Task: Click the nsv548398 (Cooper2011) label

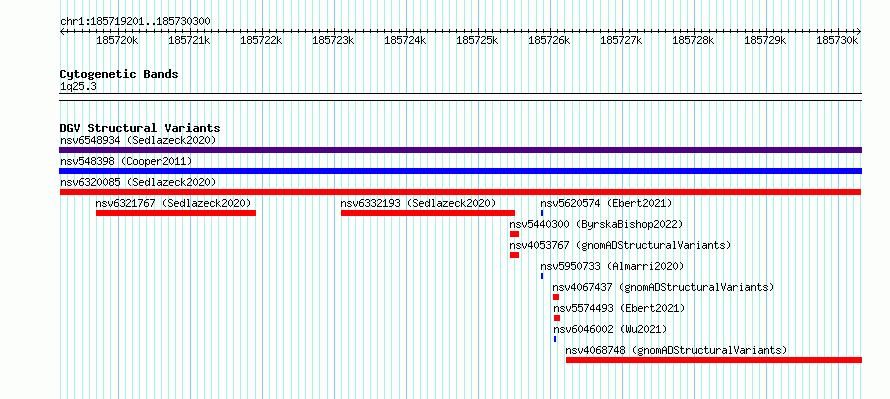Action: pos(126,161)
